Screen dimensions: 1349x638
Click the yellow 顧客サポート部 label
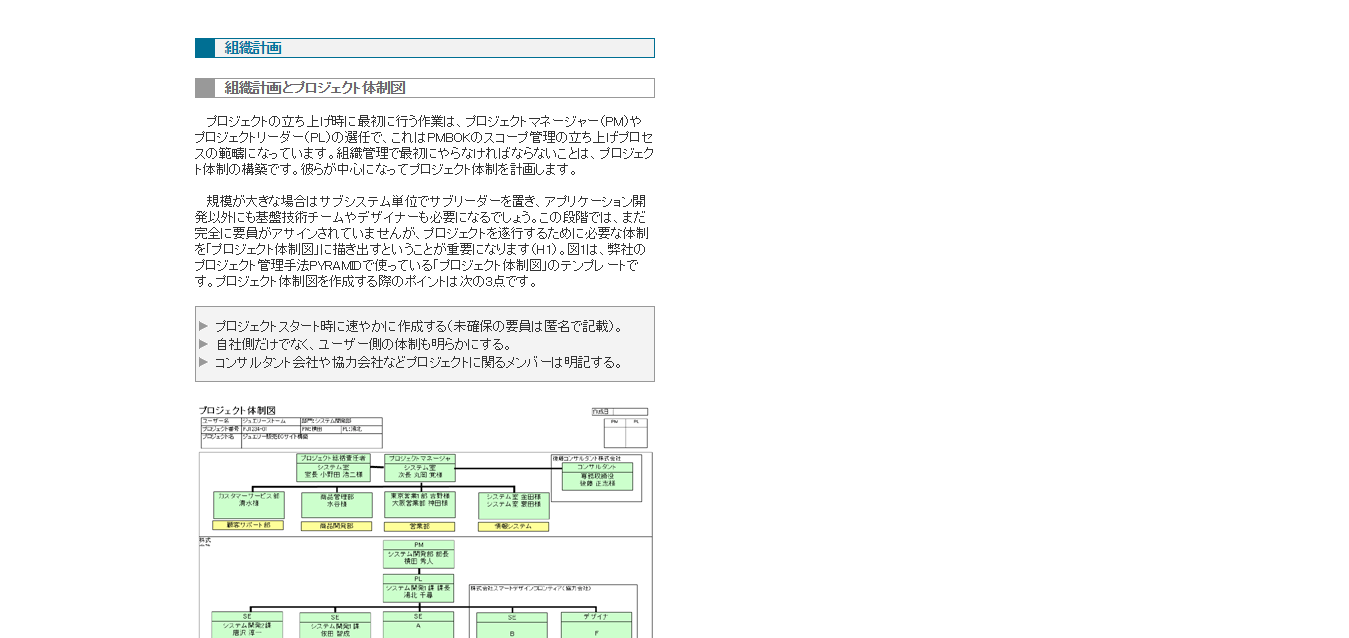click(248, 525)
